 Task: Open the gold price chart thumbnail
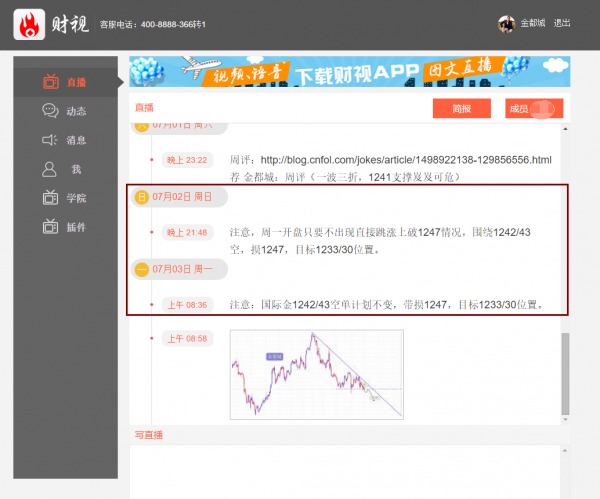[317, 374]
